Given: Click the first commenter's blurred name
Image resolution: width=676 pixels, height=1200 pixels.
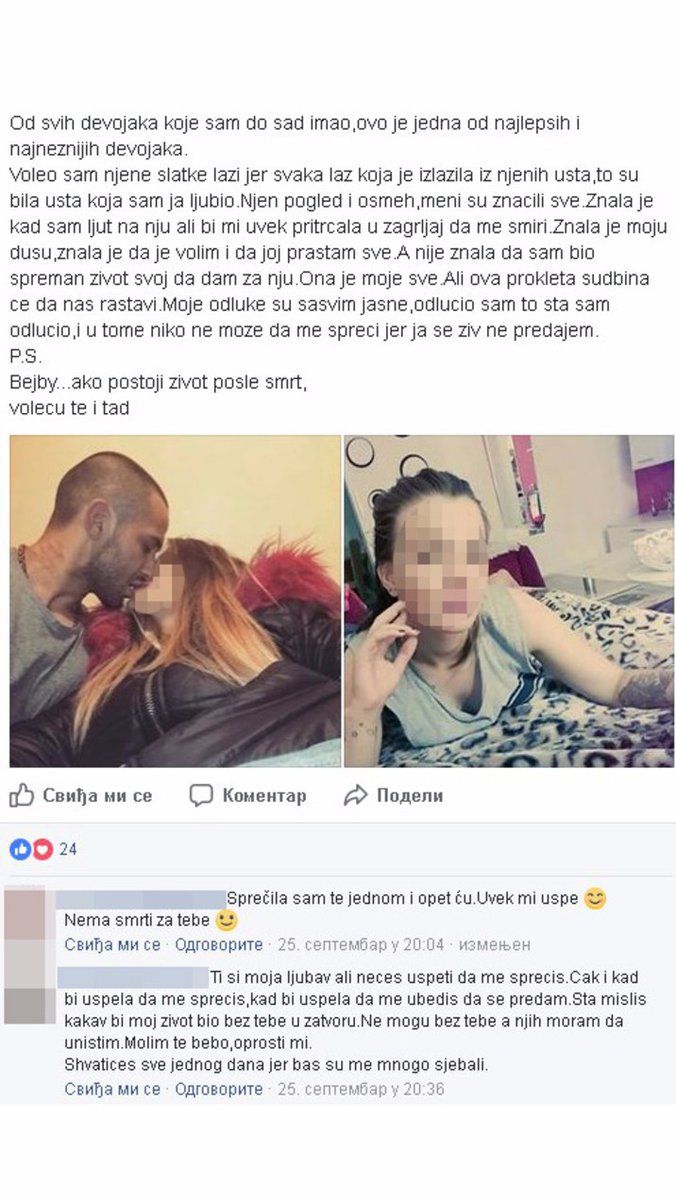Looking at the screenshot, I should [x=140, y=898].
